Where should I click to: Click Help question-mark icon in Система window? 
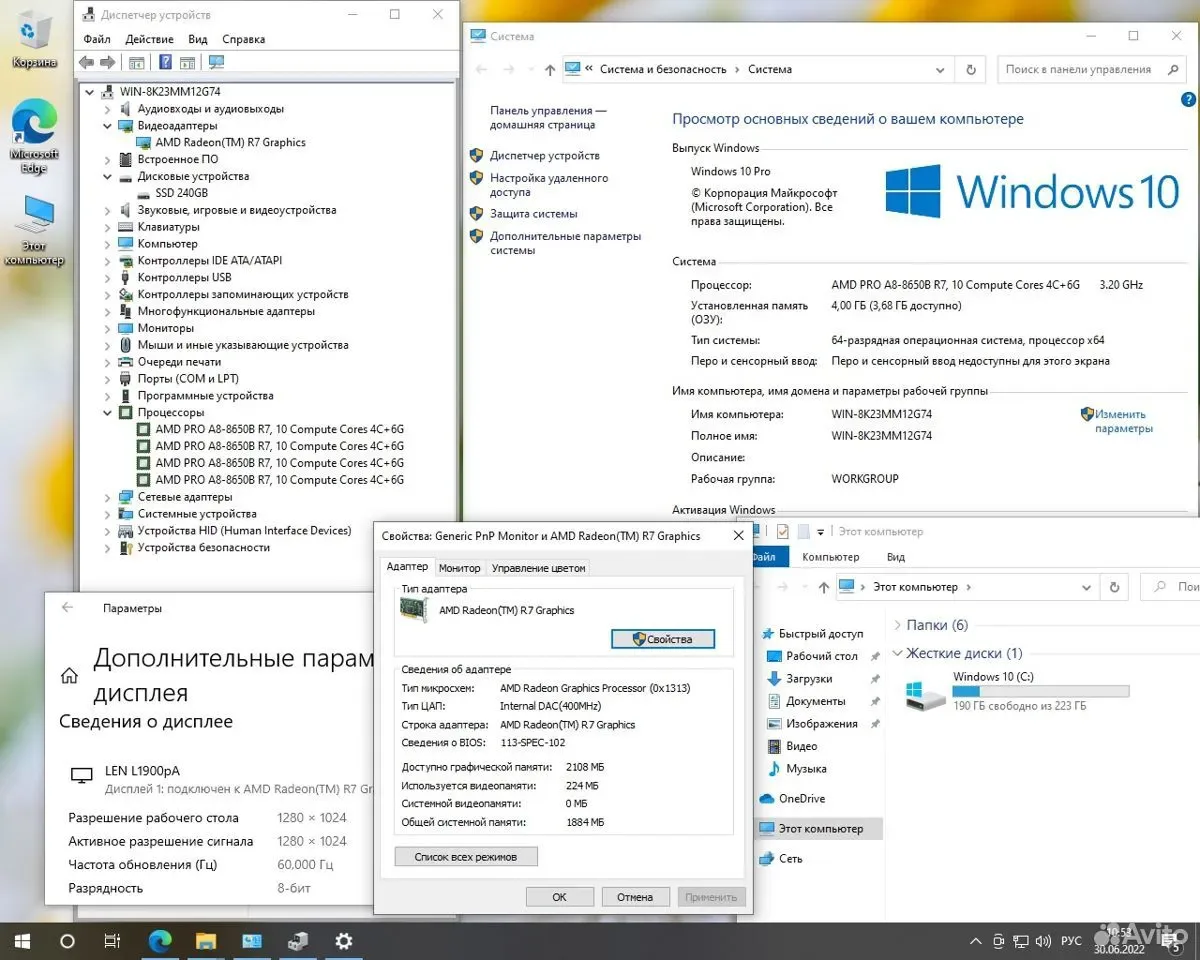pos(1188,100)
